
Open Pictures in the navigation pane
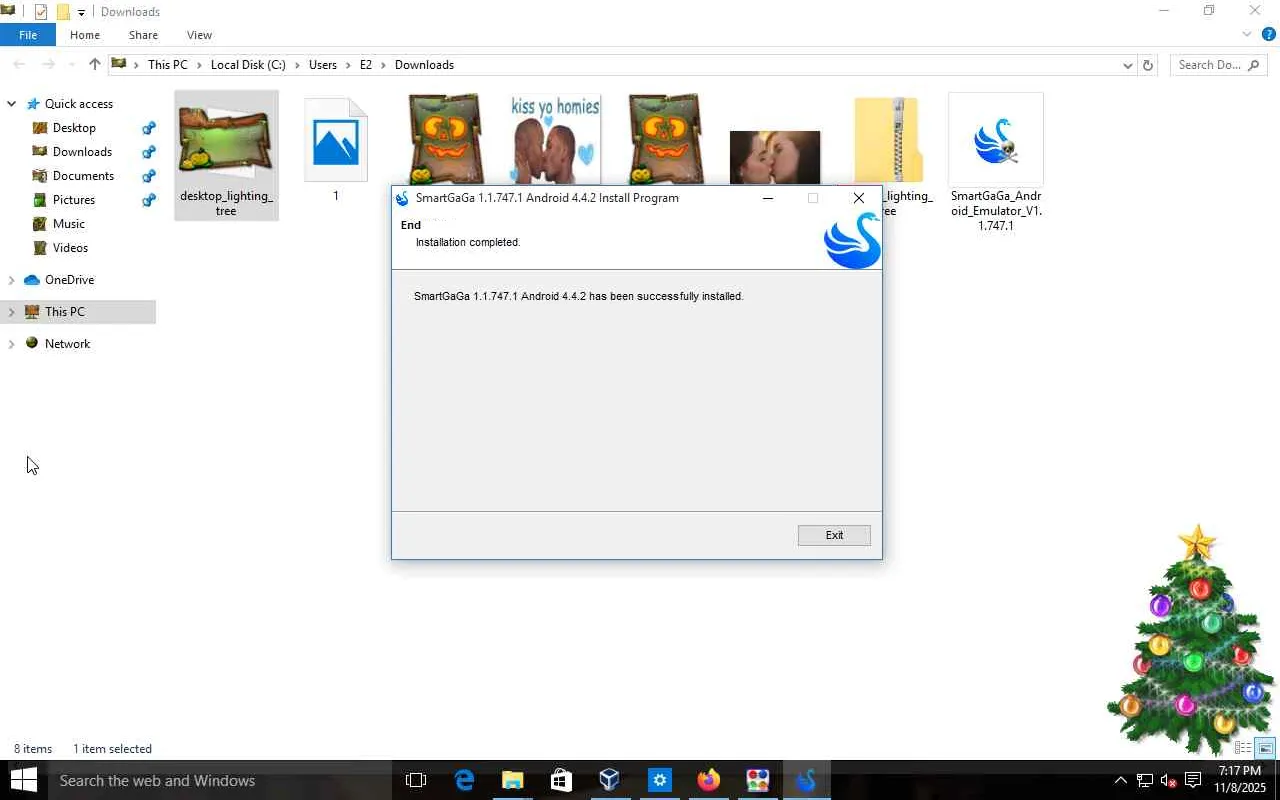pos(74,200)
